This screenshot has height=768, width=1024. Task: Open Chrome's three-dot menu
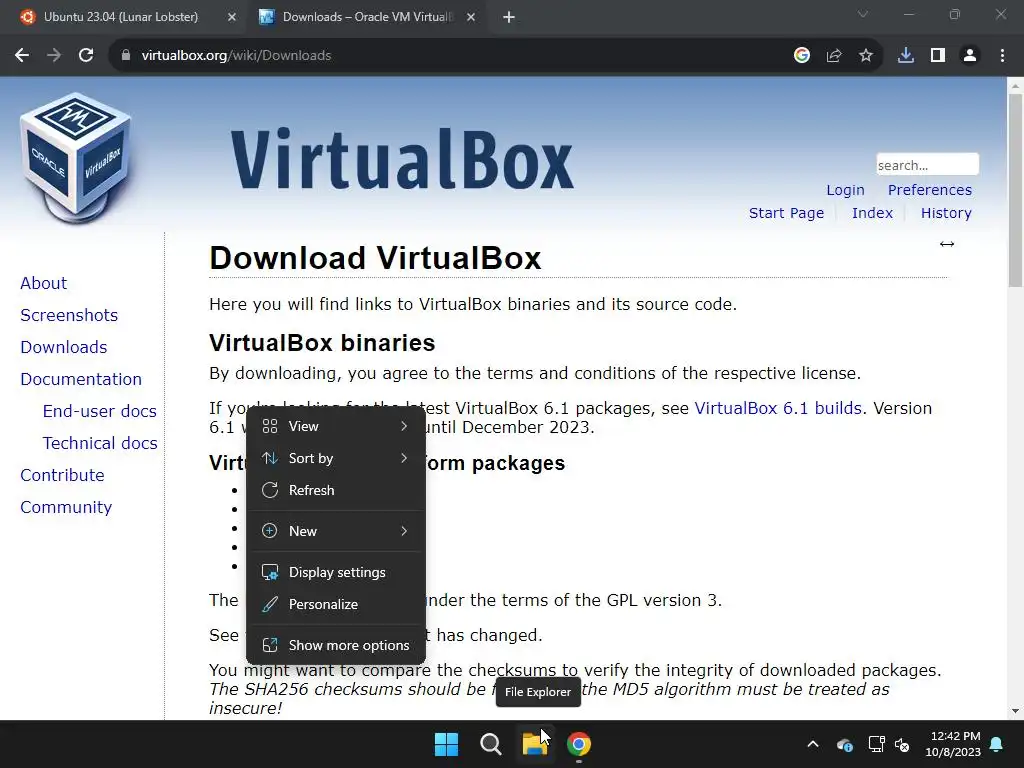tap(1002, 56)
